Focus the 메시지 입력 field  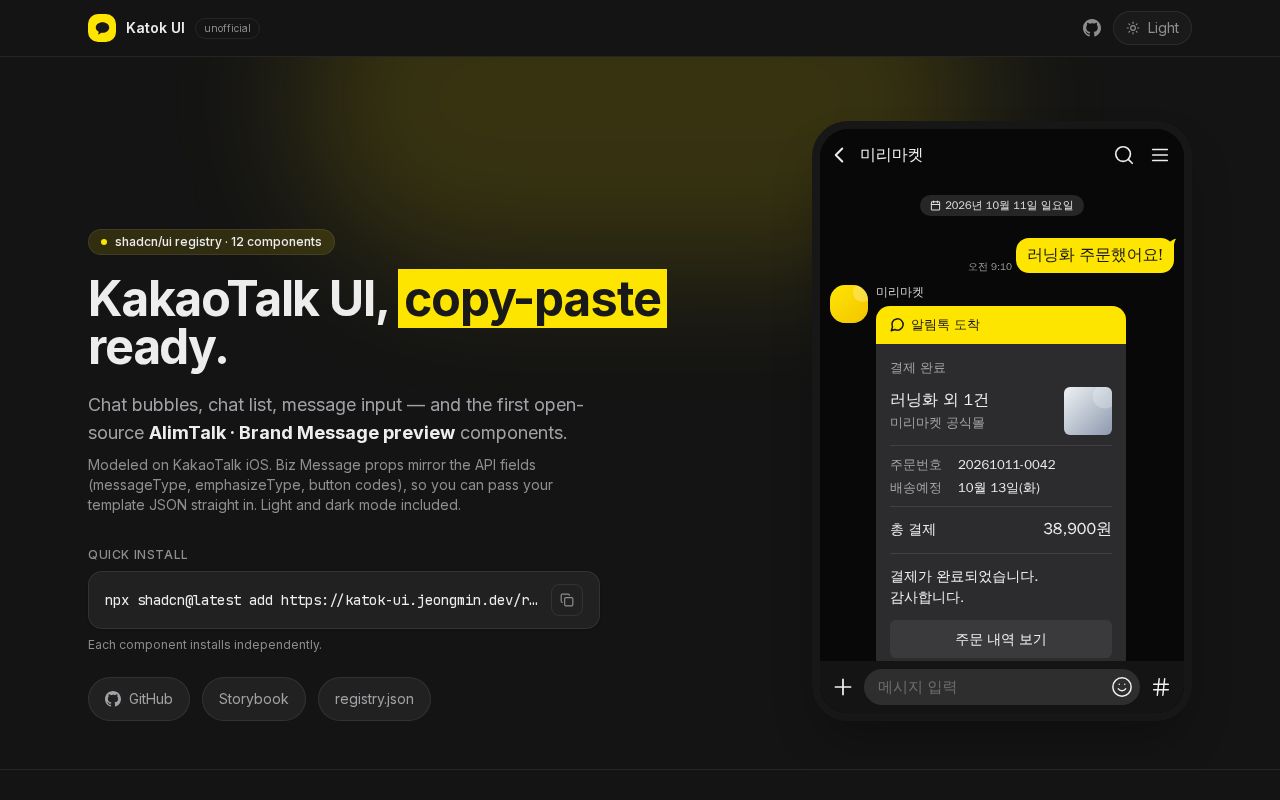(x=1002, y=687)
